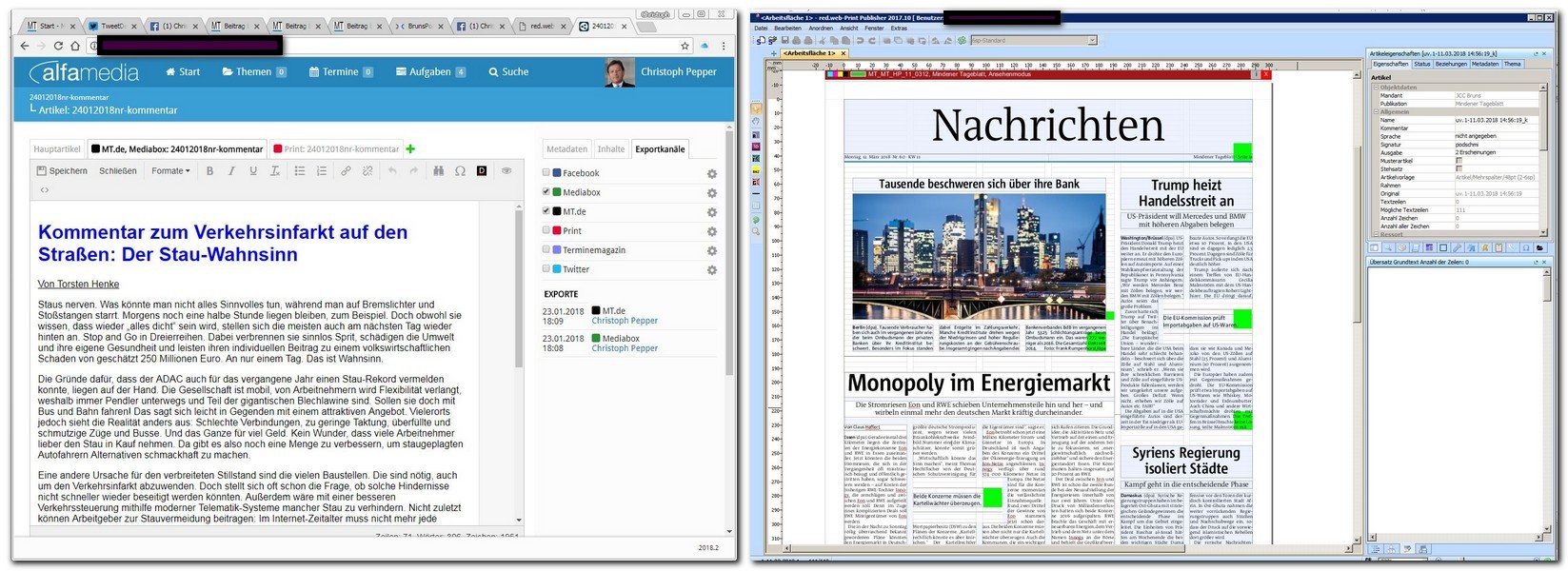Open settings gear for Facebook channel

click(711, 174)
